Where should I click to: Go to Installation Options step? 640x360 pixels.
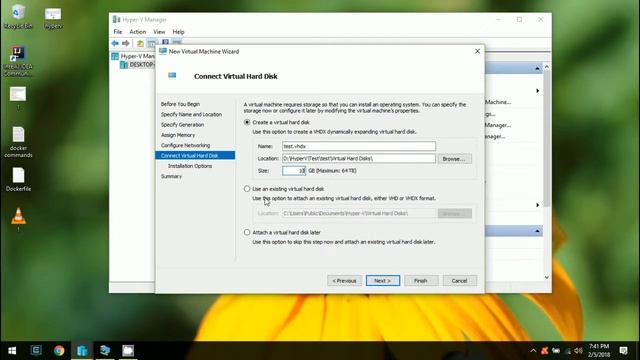pyautogui.click(x=190, y=166)
